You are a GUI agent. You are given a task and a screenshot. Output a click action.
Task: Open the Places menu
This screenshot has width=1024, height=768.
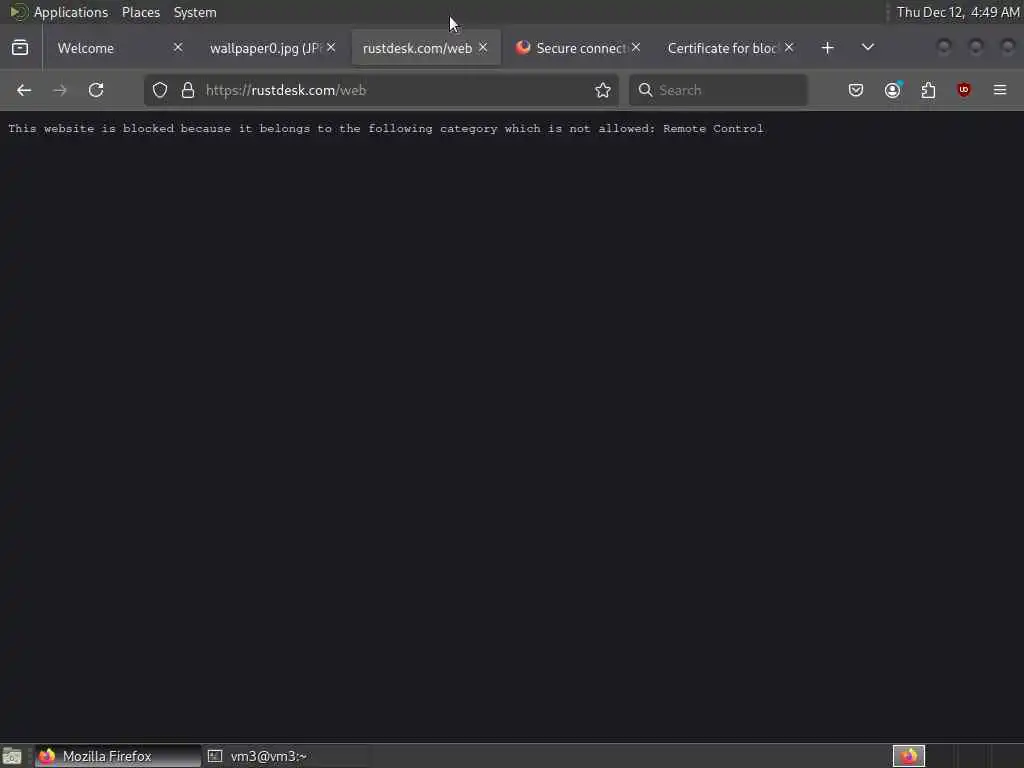point(141,12)
